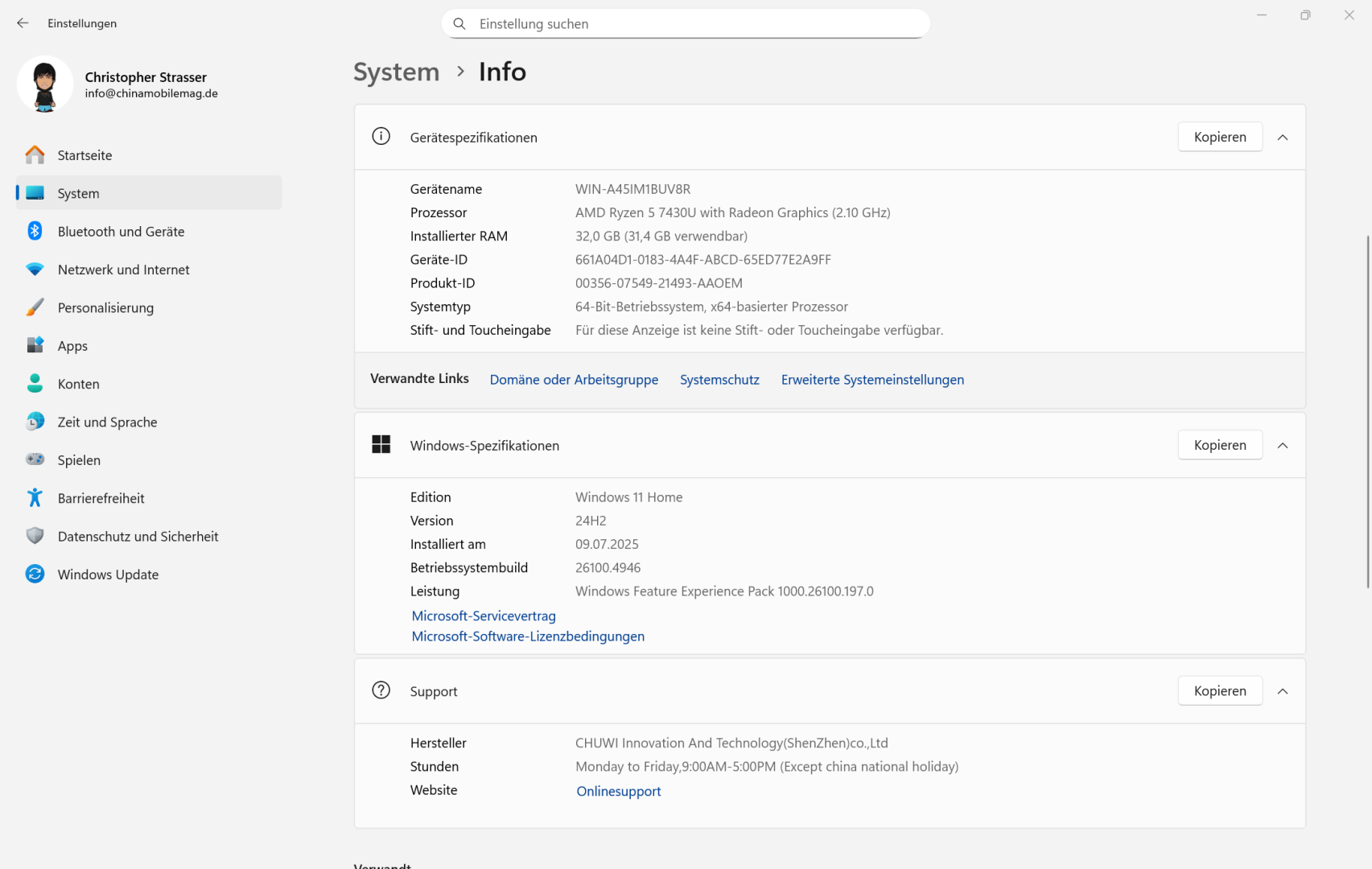Screen dimensions: 1372x869
Task: Click the Wi-Fi icon for Netzwerk und Internet
Action: [35, 270]
